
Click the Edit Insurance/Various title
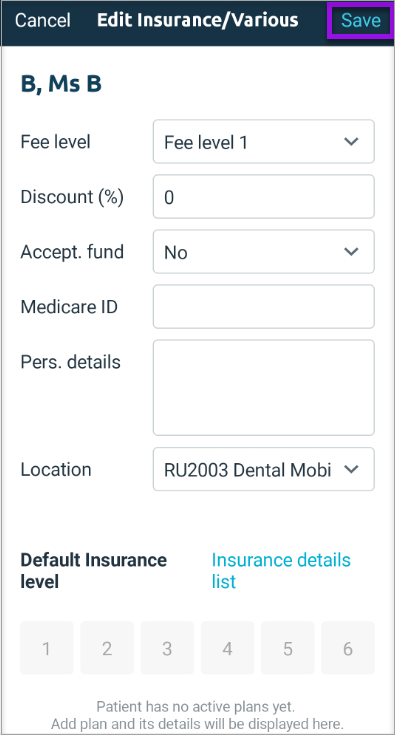197,20
